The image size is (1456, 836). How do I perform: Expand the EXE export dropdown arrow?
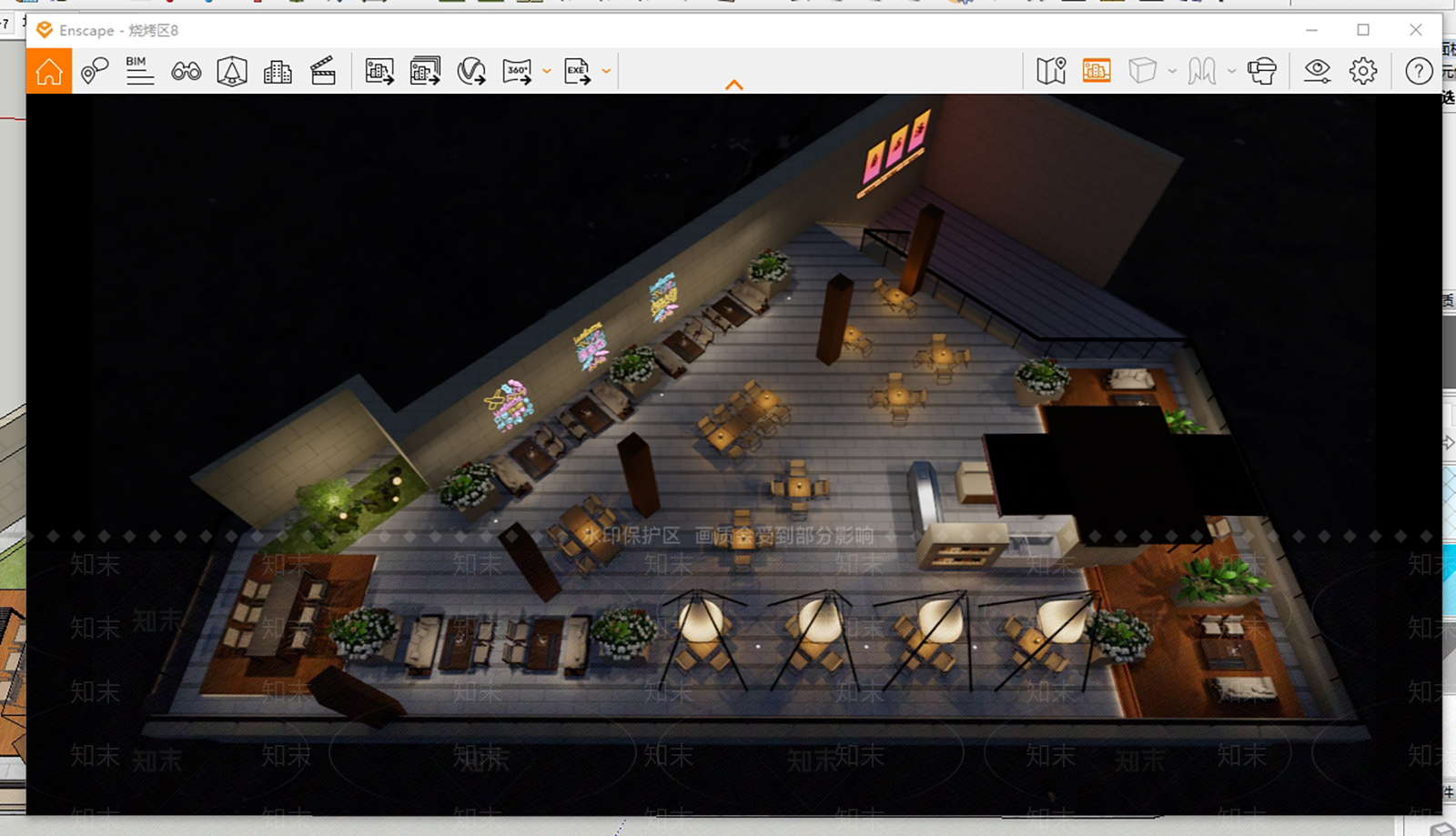coord(606,71)
